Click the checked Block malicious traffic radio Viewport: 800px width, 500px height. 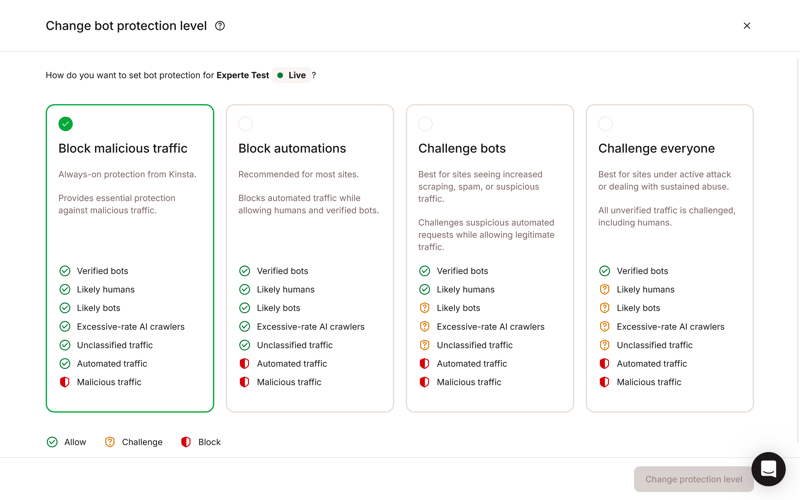click(x=65, y=124)
